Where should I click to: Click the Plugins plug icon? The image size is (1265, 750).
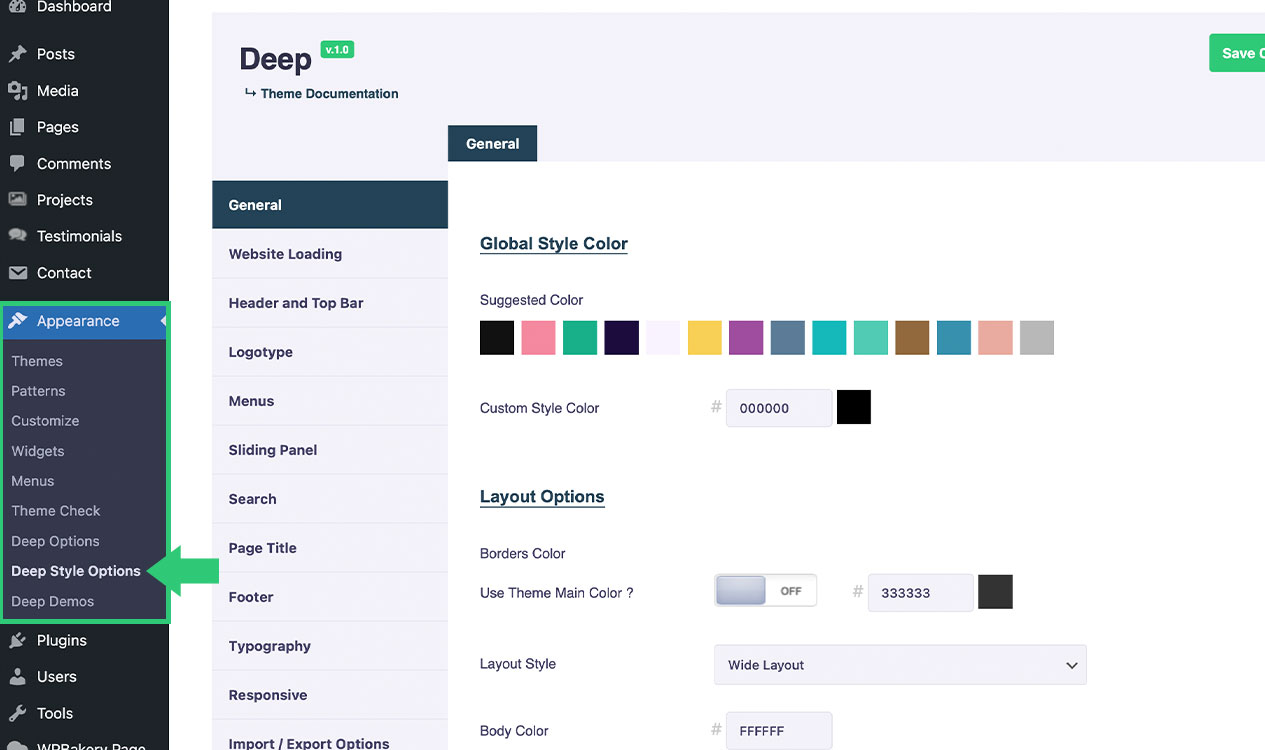(17, 641)
